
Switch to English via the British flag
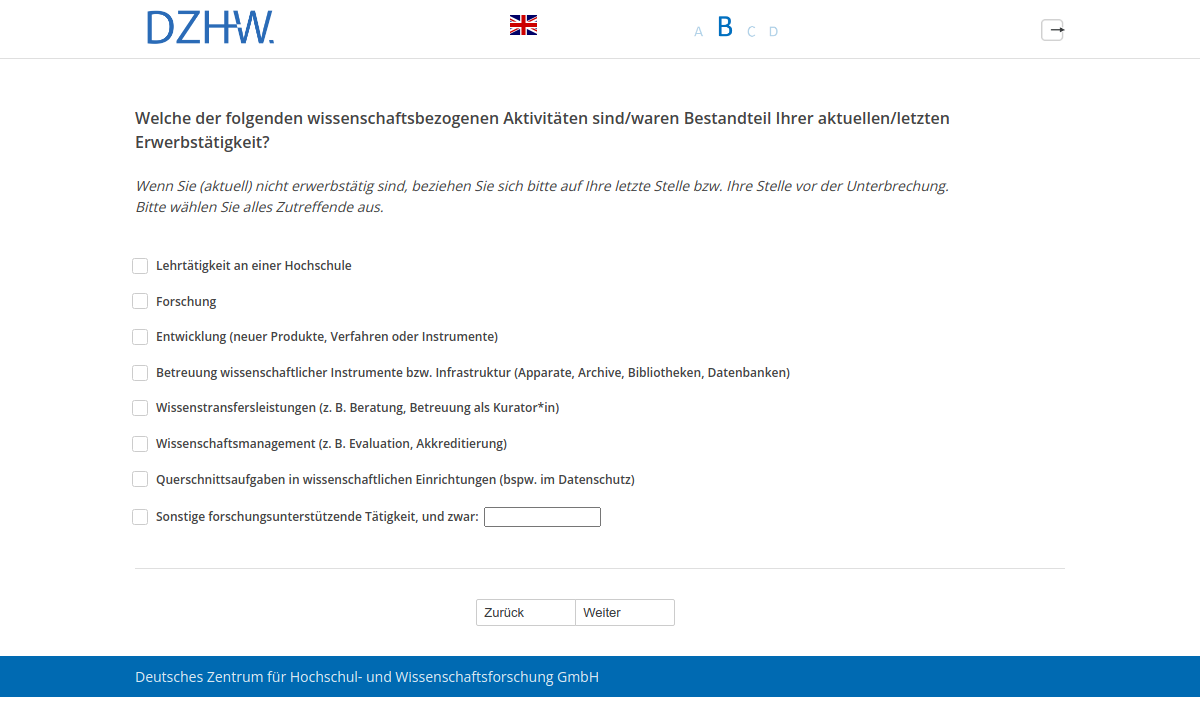pos(523,24)
